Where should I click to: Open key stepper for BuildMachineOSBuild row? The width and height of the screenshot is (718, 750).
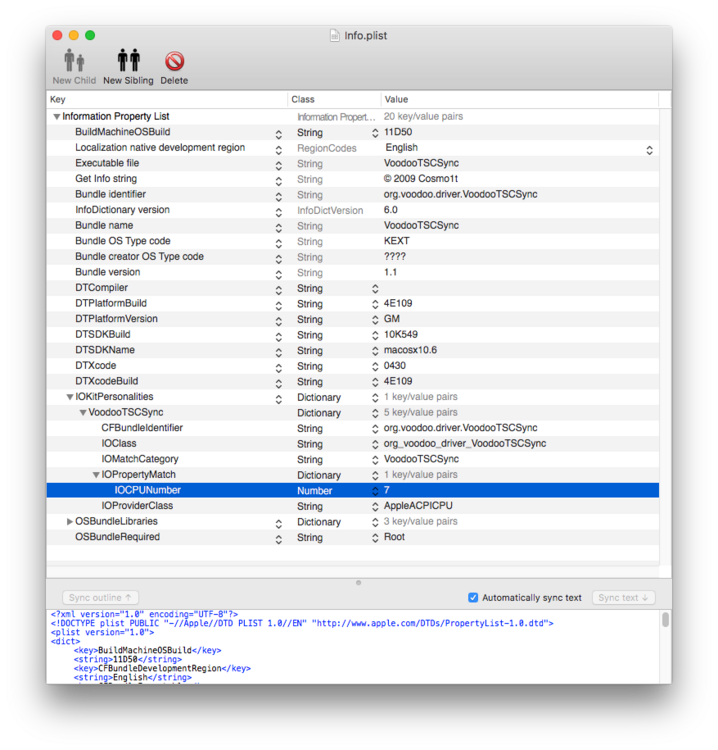coord(279,133)
